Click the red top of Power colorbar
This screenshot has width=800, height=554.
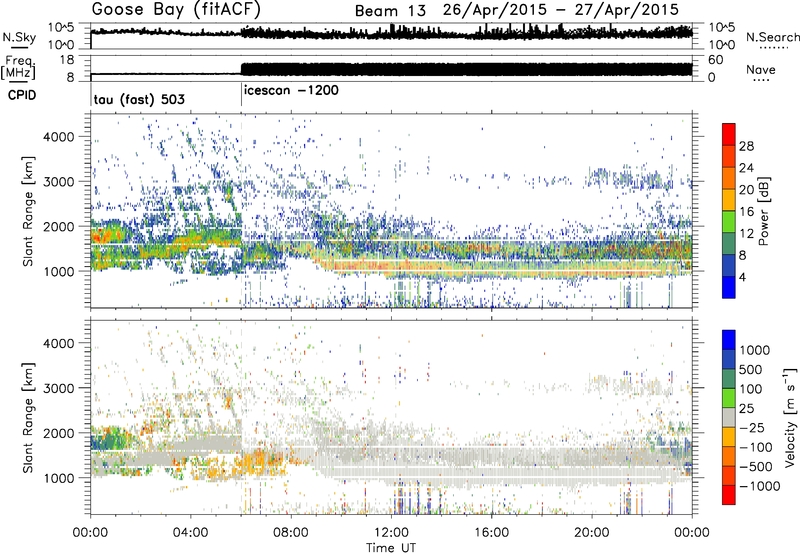tap(729, 134)
